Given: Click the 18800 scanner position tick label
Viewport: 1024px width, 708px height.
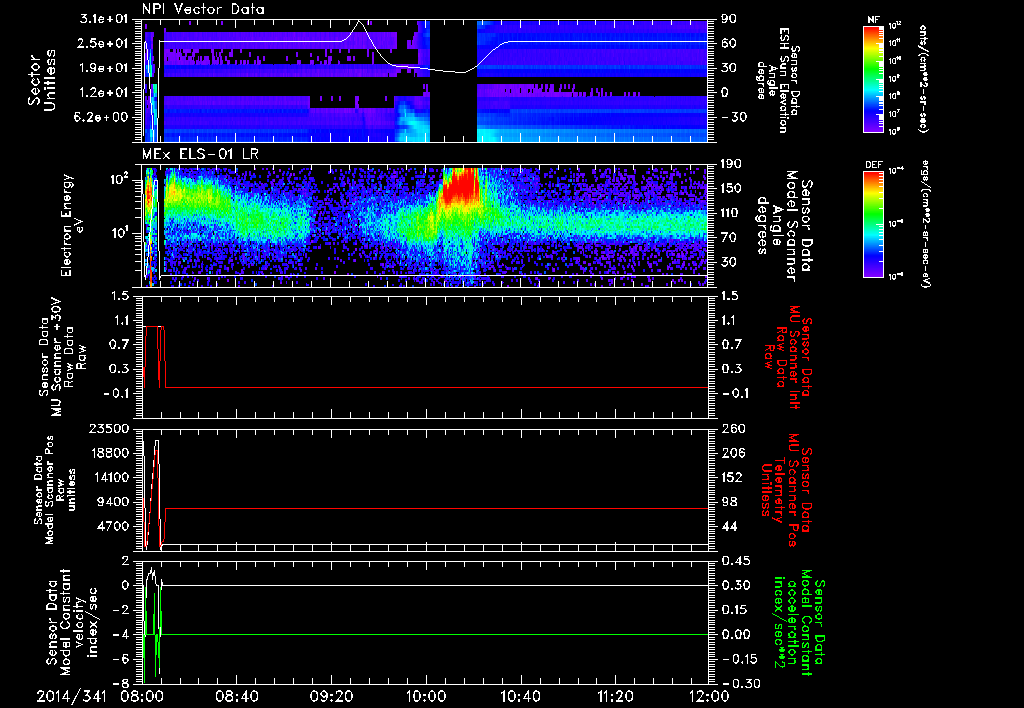Looking at the screenshot, I should pyautogui.click(x=110, y=453).
